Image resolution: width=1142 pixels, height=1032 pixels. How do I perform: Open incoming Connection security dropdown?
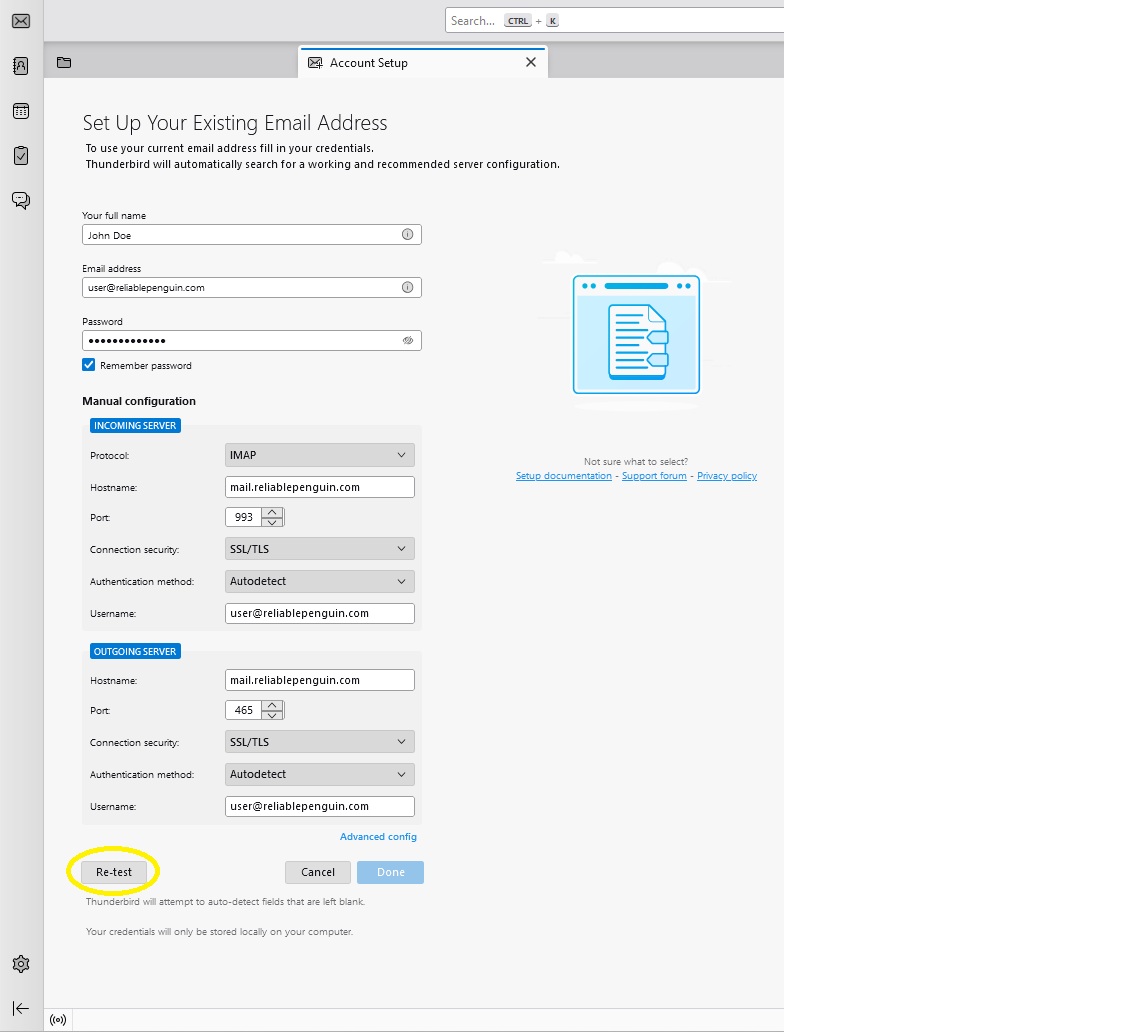(319, 549)
